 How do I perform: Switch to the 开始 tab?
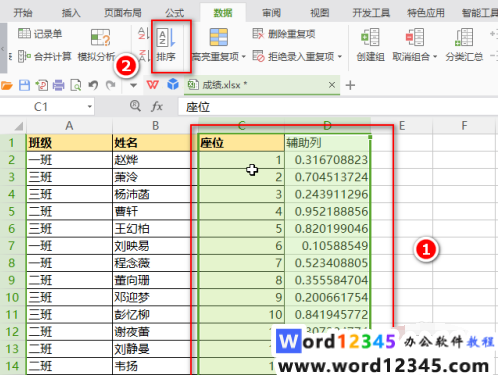pos(23,13)
